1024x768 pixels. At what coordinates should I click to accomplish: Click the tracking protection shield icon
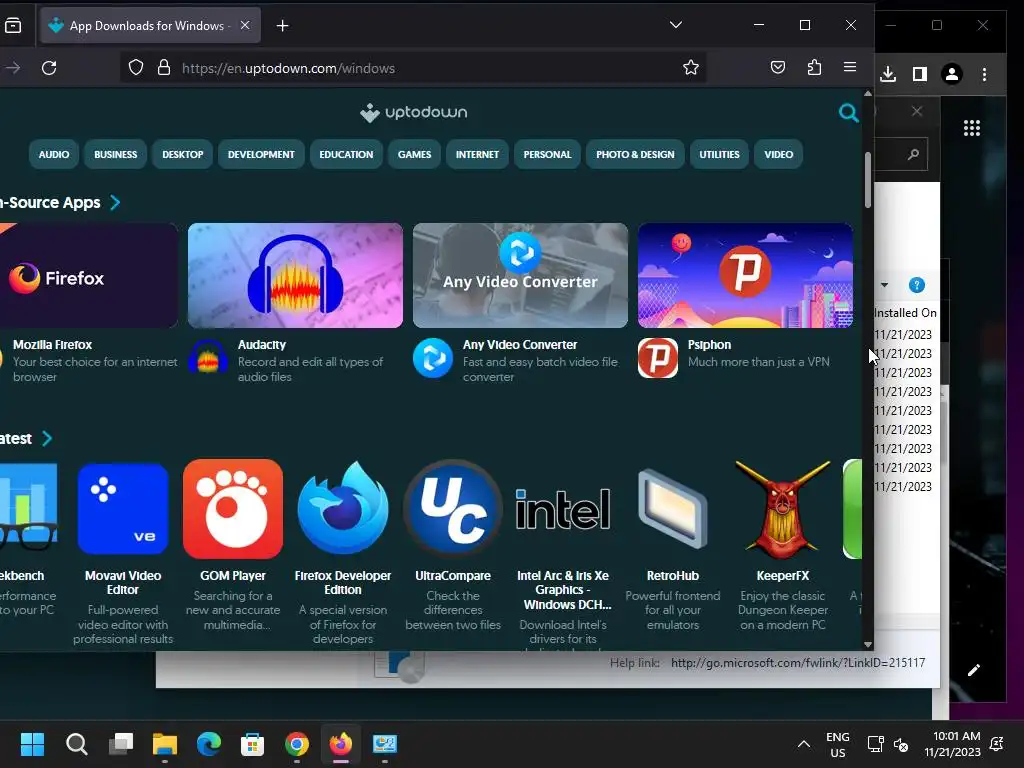(x=136, y=68)
